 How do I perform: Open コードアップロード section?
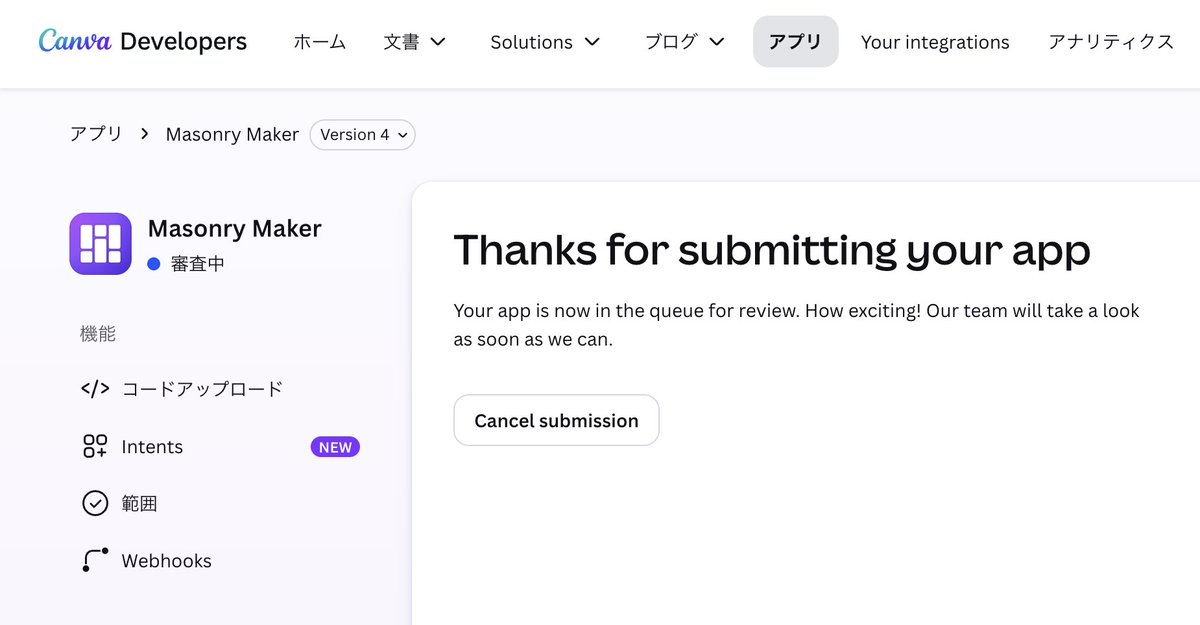pyautogui.click(x=202, y=389)
